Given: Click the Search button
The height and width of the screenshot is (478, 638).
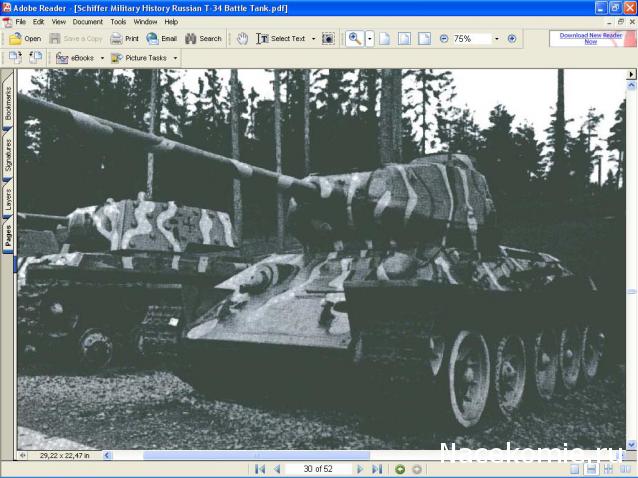Looking at the screenshot, I should 203,39.
